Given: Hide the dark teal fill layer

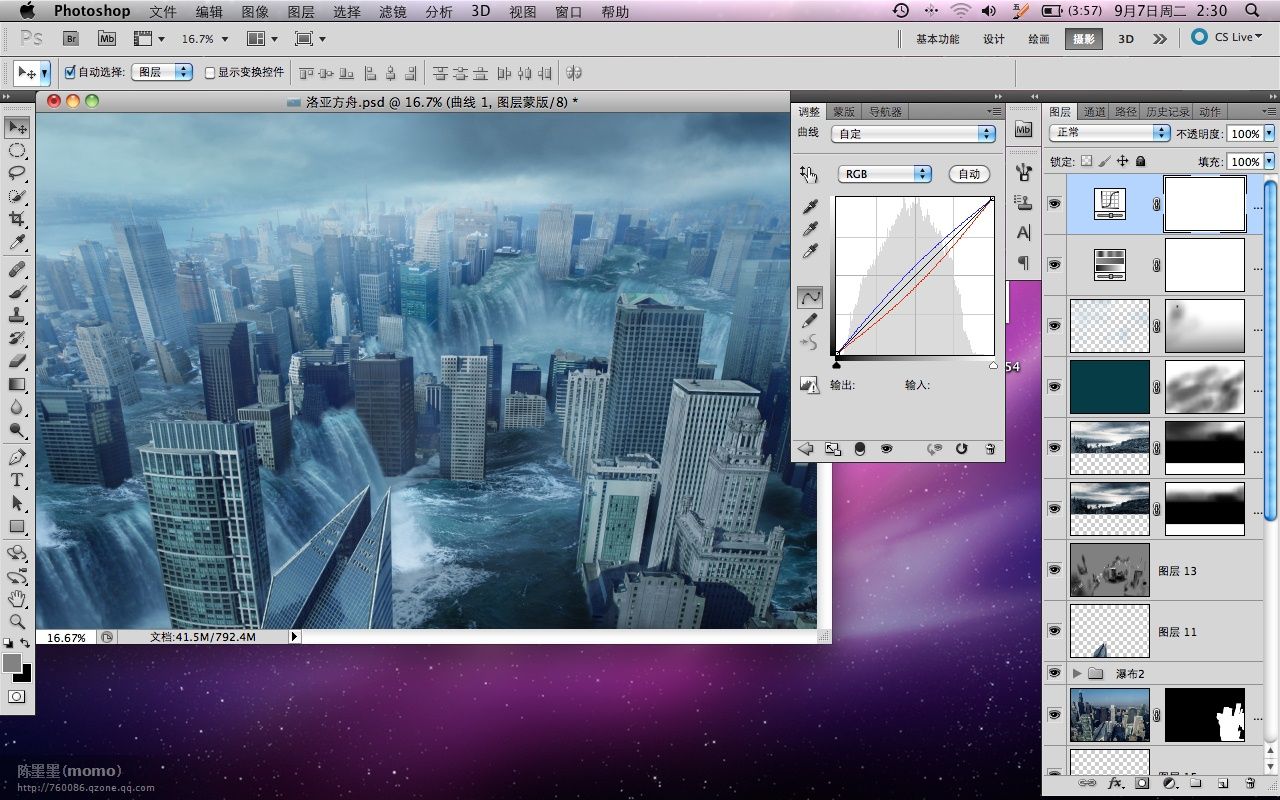Looking at the screenshot, I should point(1054,386).
